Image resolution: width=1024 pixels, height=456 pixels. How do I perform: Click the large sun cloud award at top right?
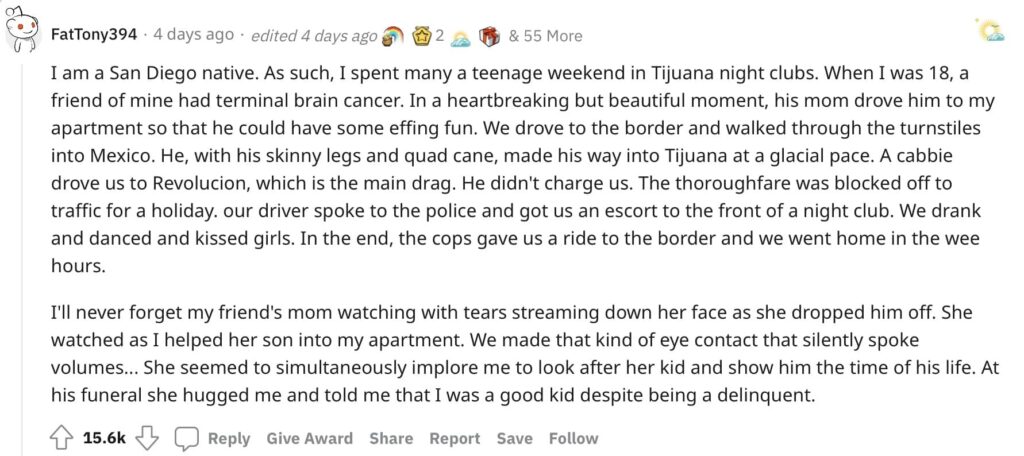pyautogui.click(x=991, y=30)
